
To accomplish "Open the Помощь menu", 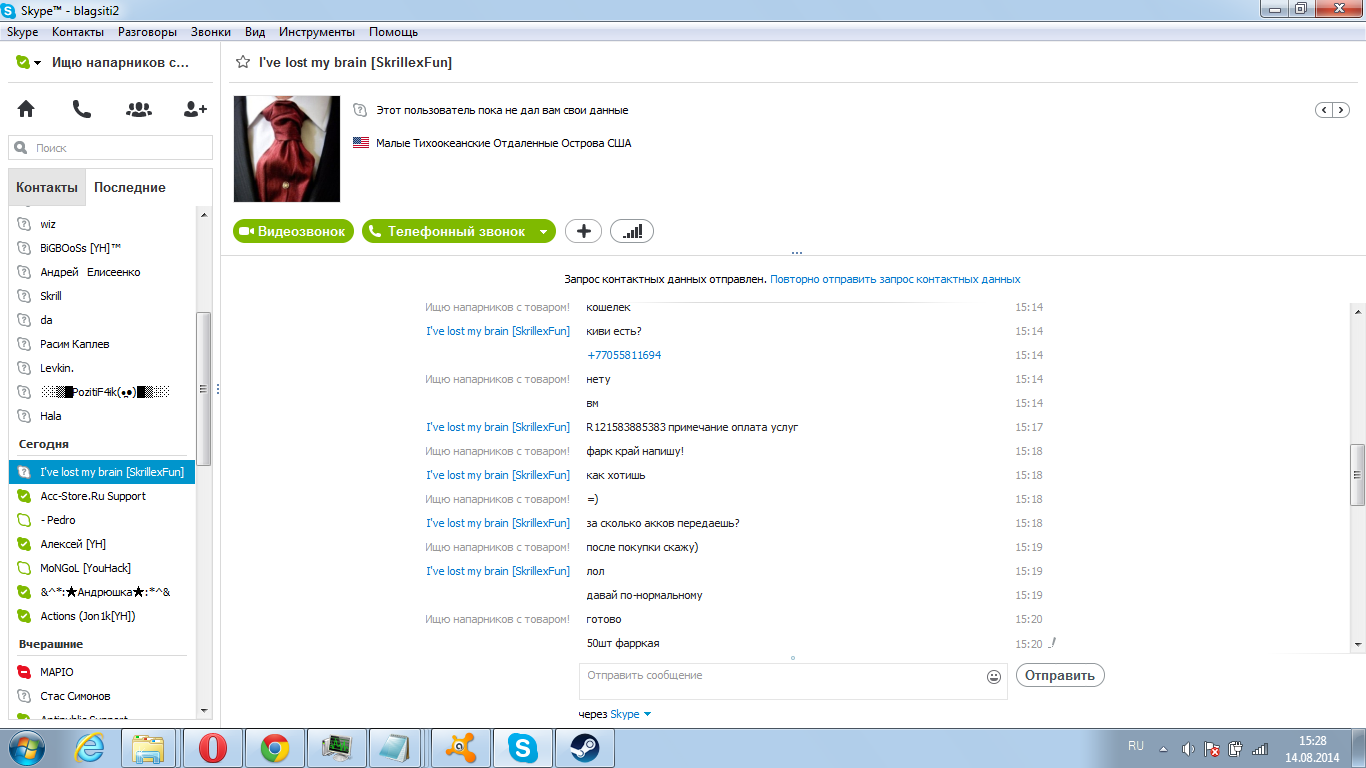I will pos(394,32).
